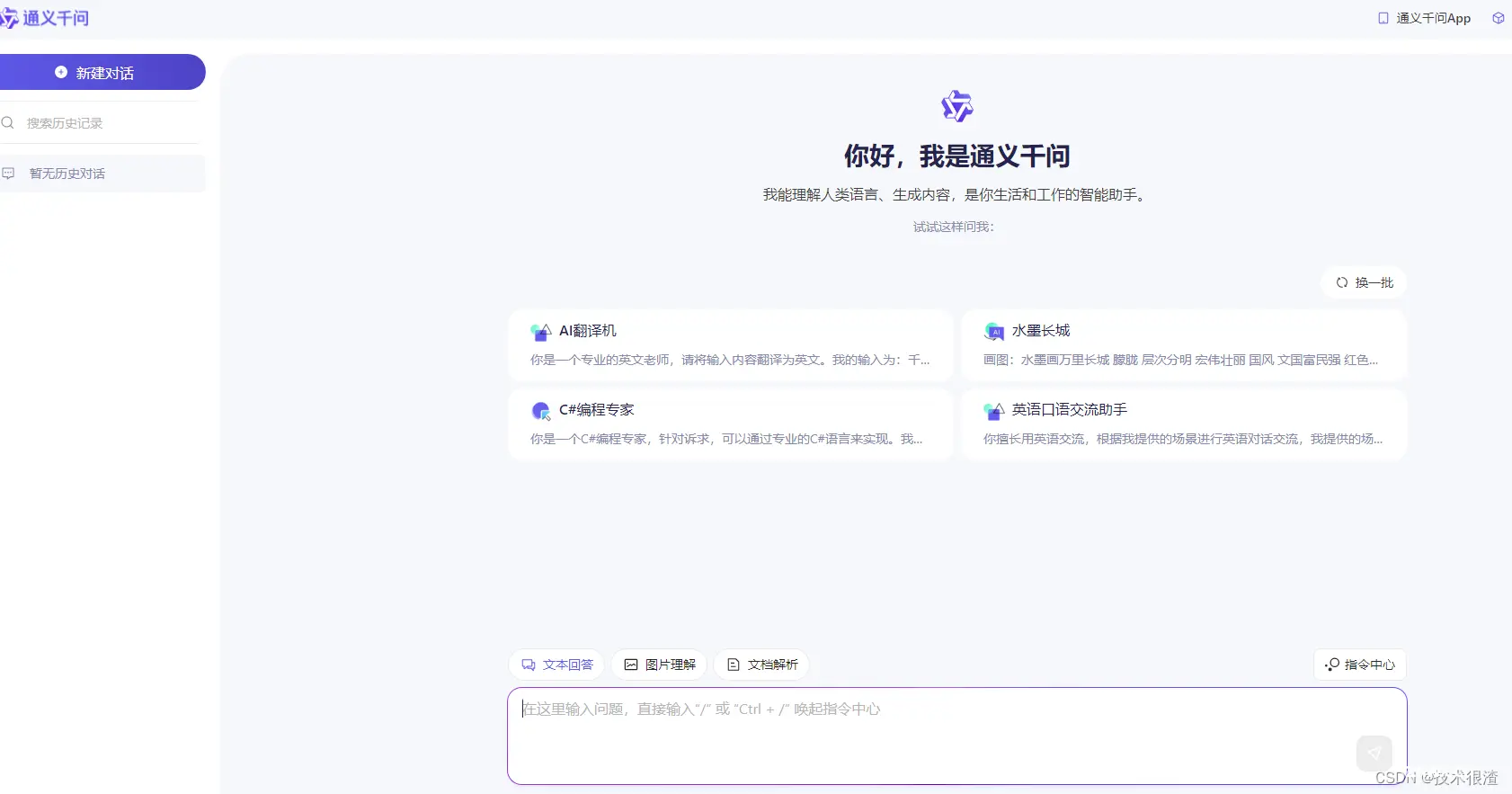1512x794 pixels.
Task: Focus the question input box 在这里输入问题
Action: pos(957,736)
